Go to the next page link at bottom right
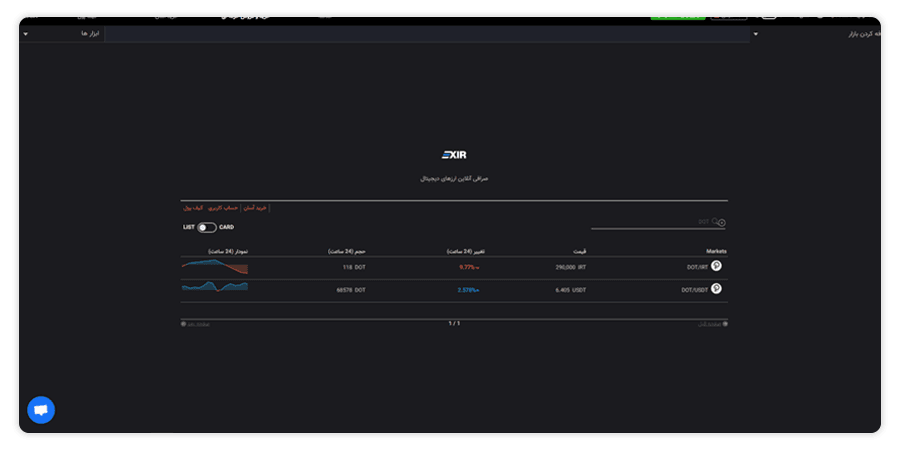Image resolution: width=900 pixels, height=450 pixels. [712, 324]
